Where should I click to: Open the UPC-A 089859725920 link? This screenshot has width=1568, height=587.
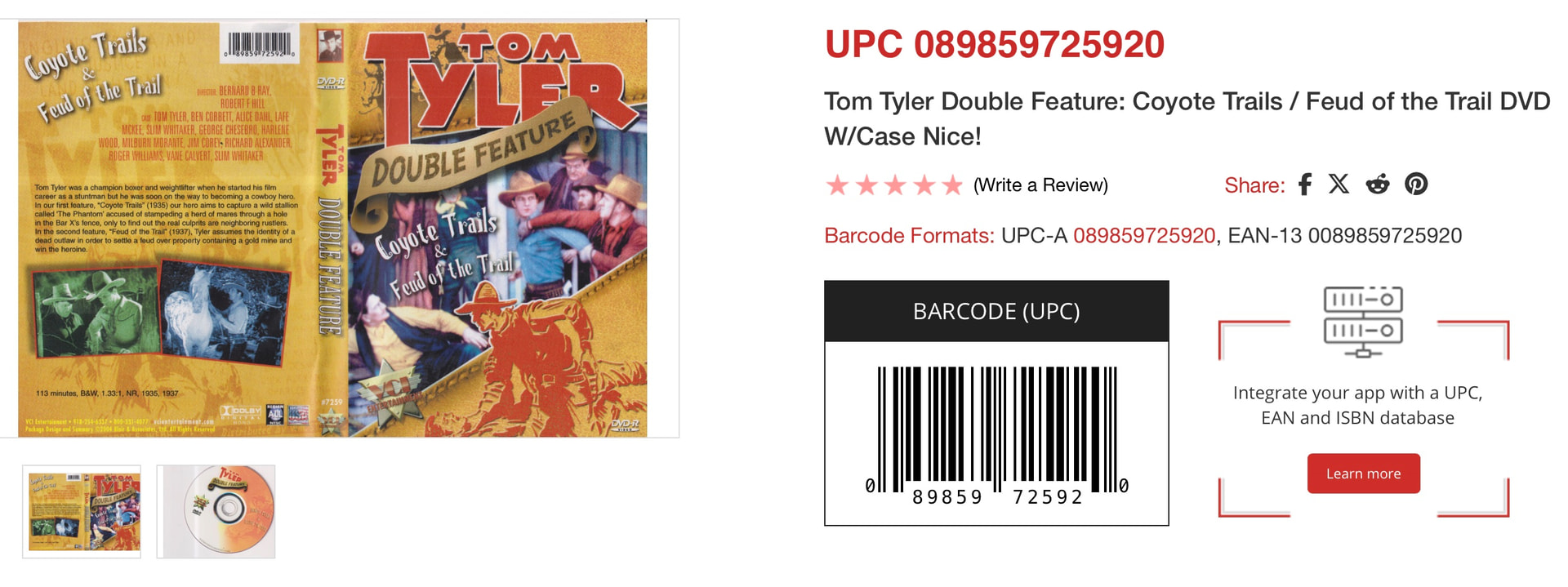(x=1143, y=236)
